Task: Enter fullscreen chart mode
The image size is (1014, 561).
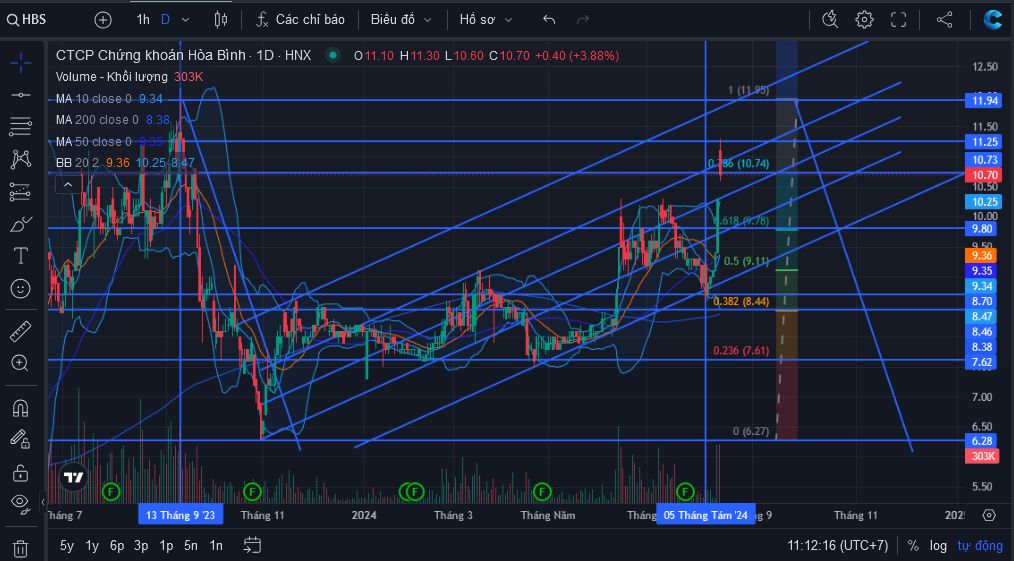Action: tap(898, 20)
